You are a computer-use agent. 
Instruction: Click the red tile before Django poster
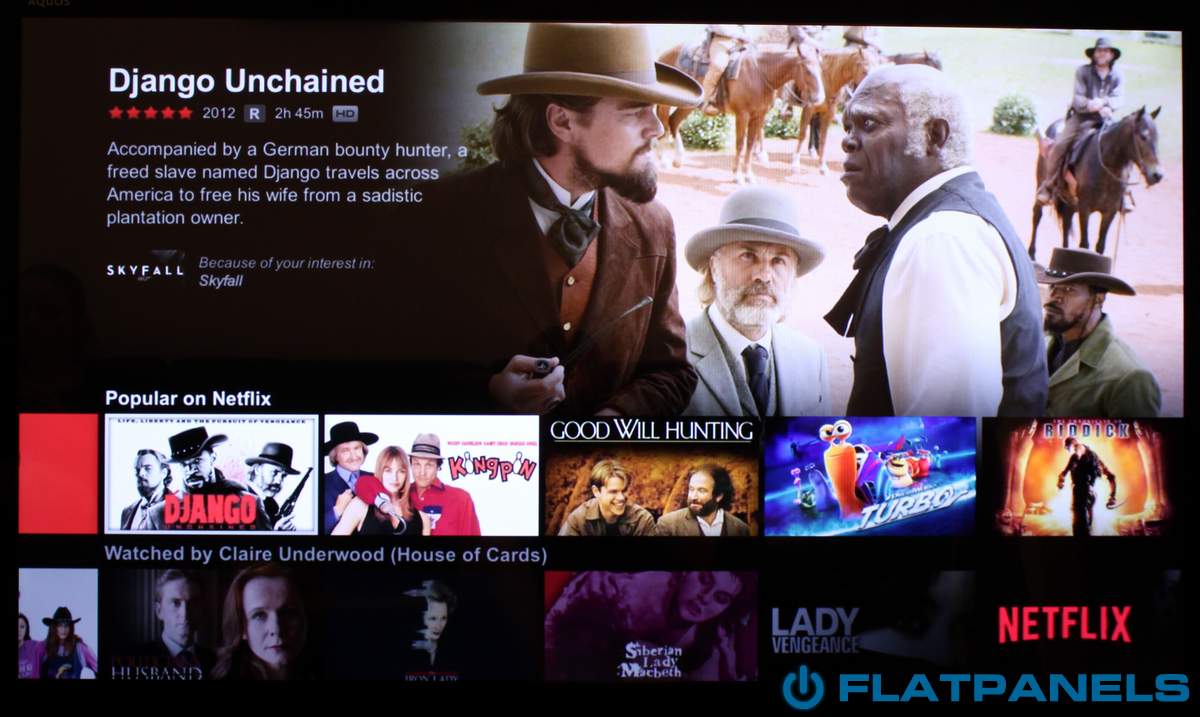pos(58,474)
